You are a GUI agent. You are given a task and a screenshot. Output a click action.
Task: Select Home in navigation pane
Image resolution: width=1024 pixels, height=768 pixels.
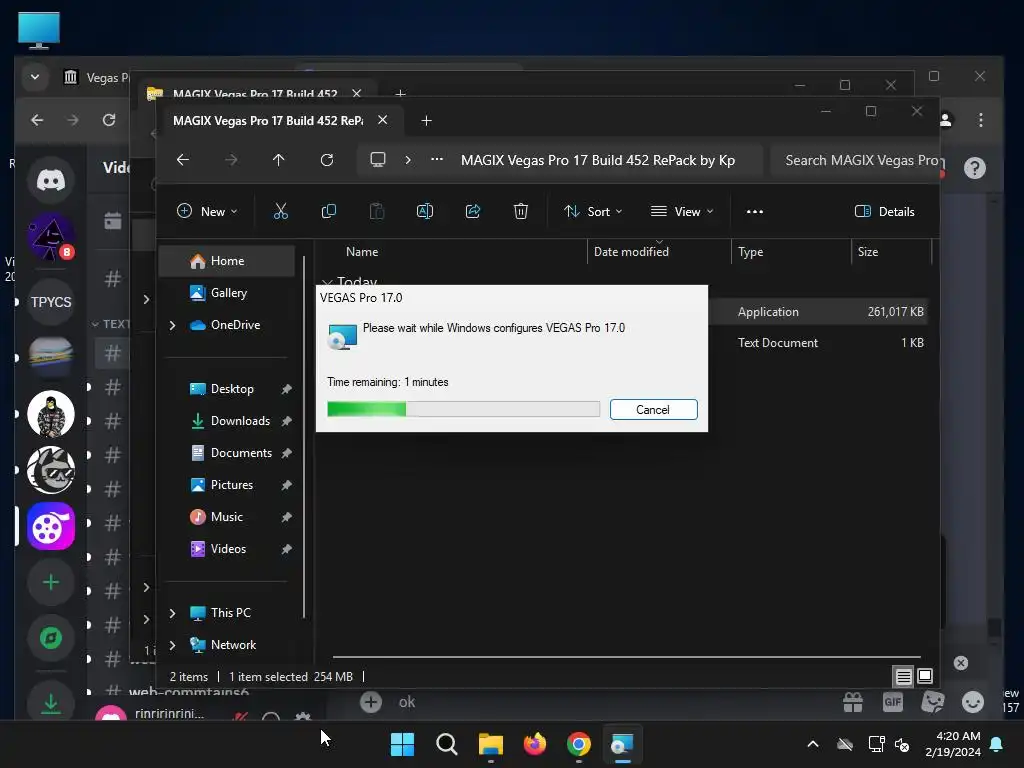coord(227,261)
